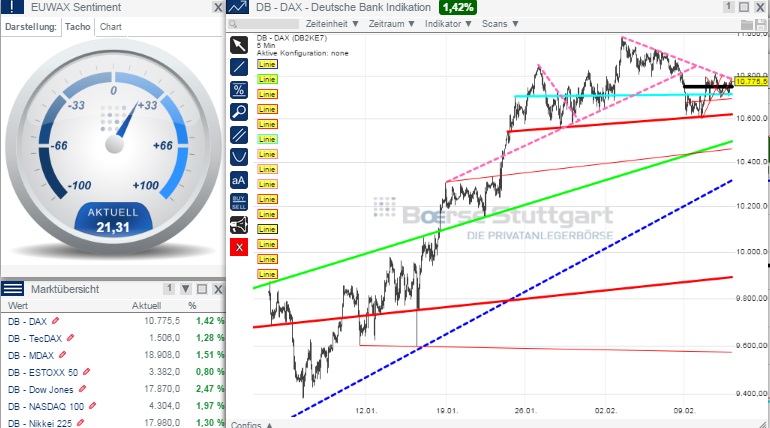
Task: Open the folder icon to load configuration
Action: click(747, 25)
